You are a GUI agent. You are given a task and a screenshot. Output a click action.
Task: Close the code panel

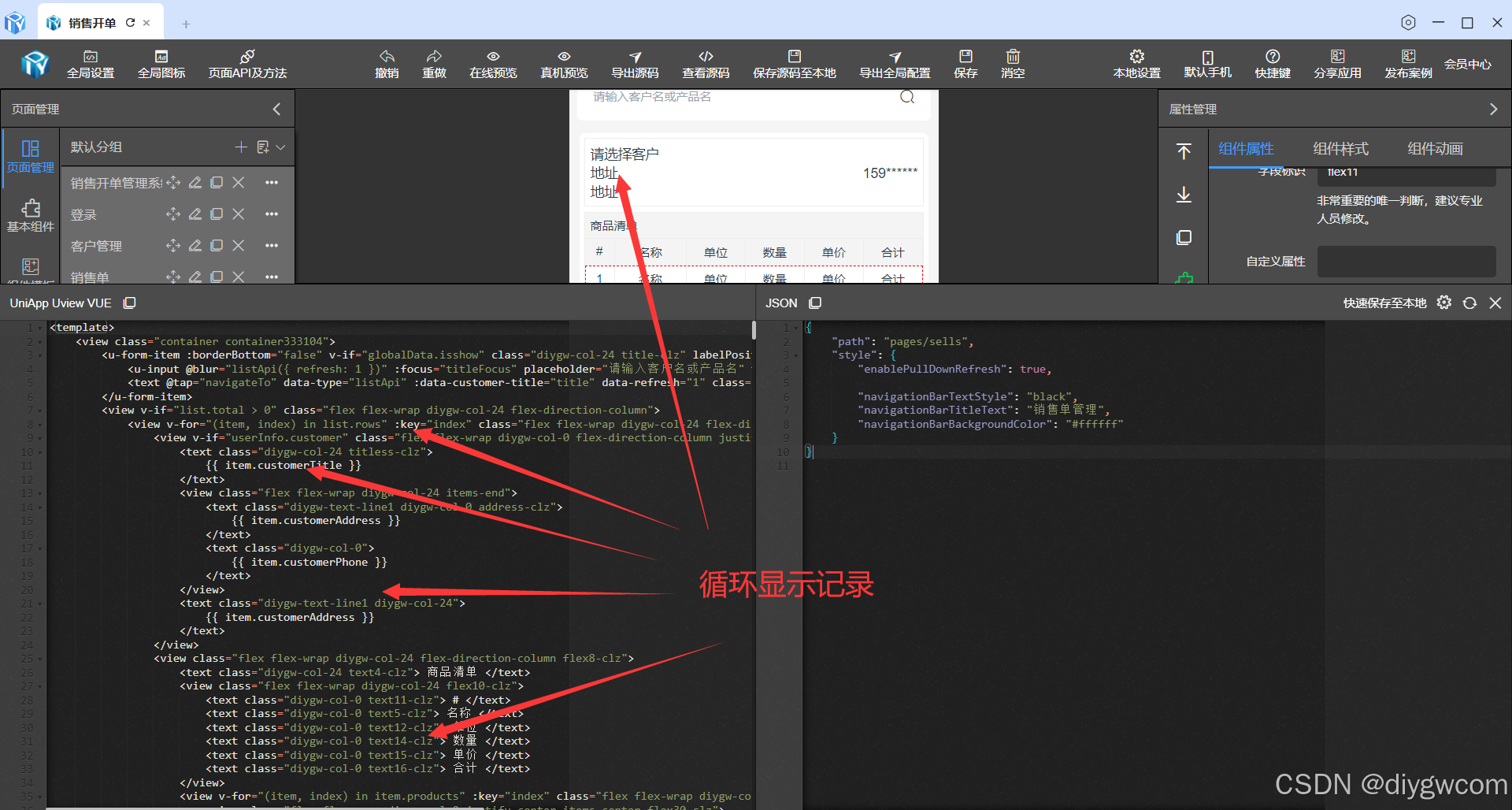click(x=1495, y=303)
